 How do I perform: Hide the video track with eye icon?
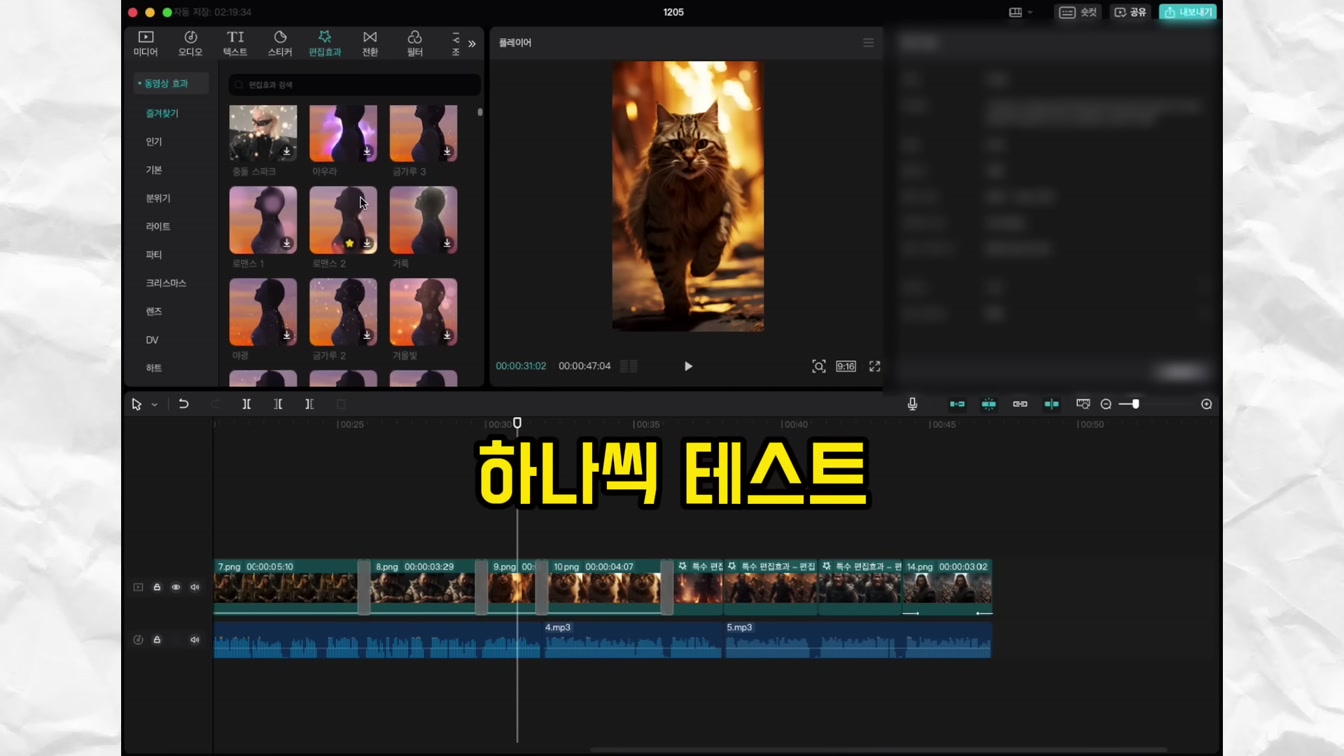coord(176,588)
